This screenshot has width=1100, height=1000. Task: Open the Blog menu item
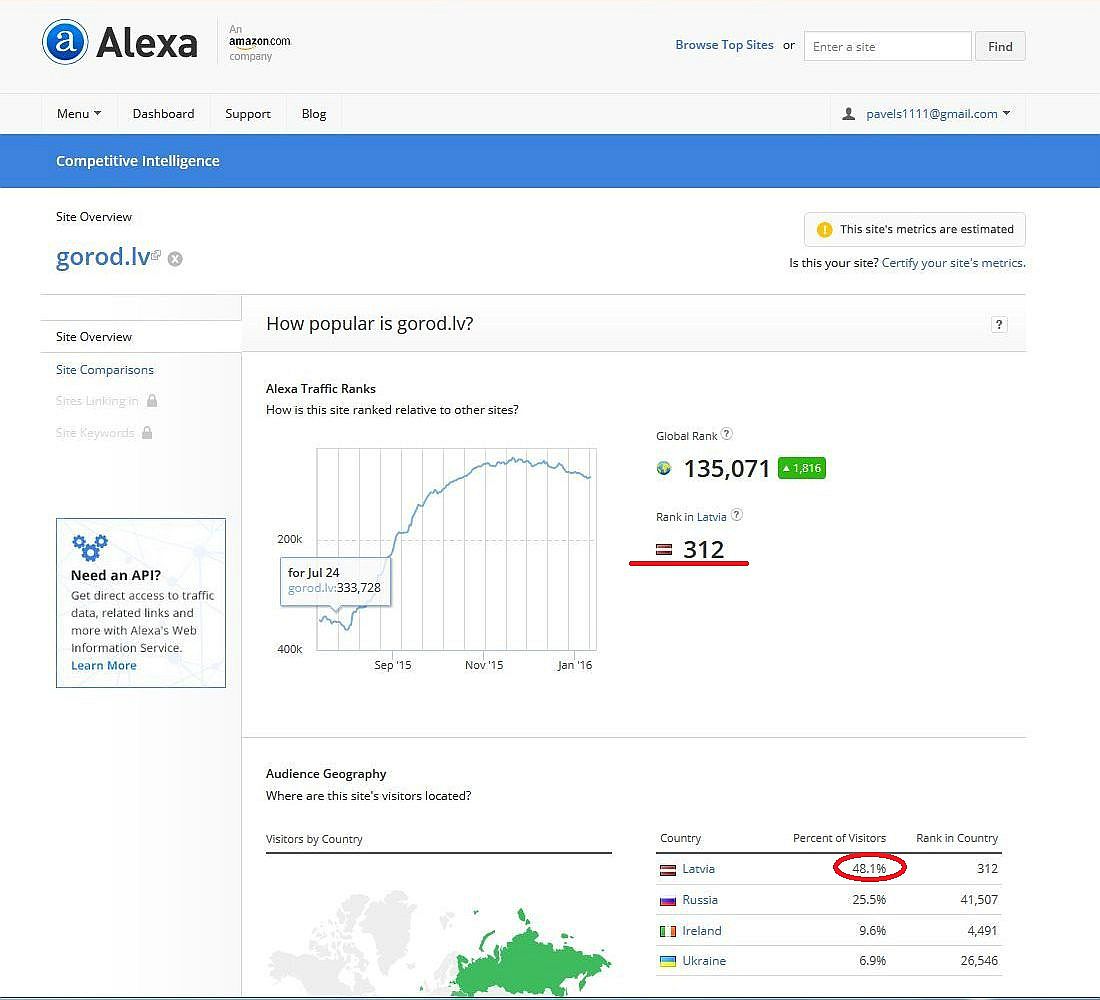[314, 114]
